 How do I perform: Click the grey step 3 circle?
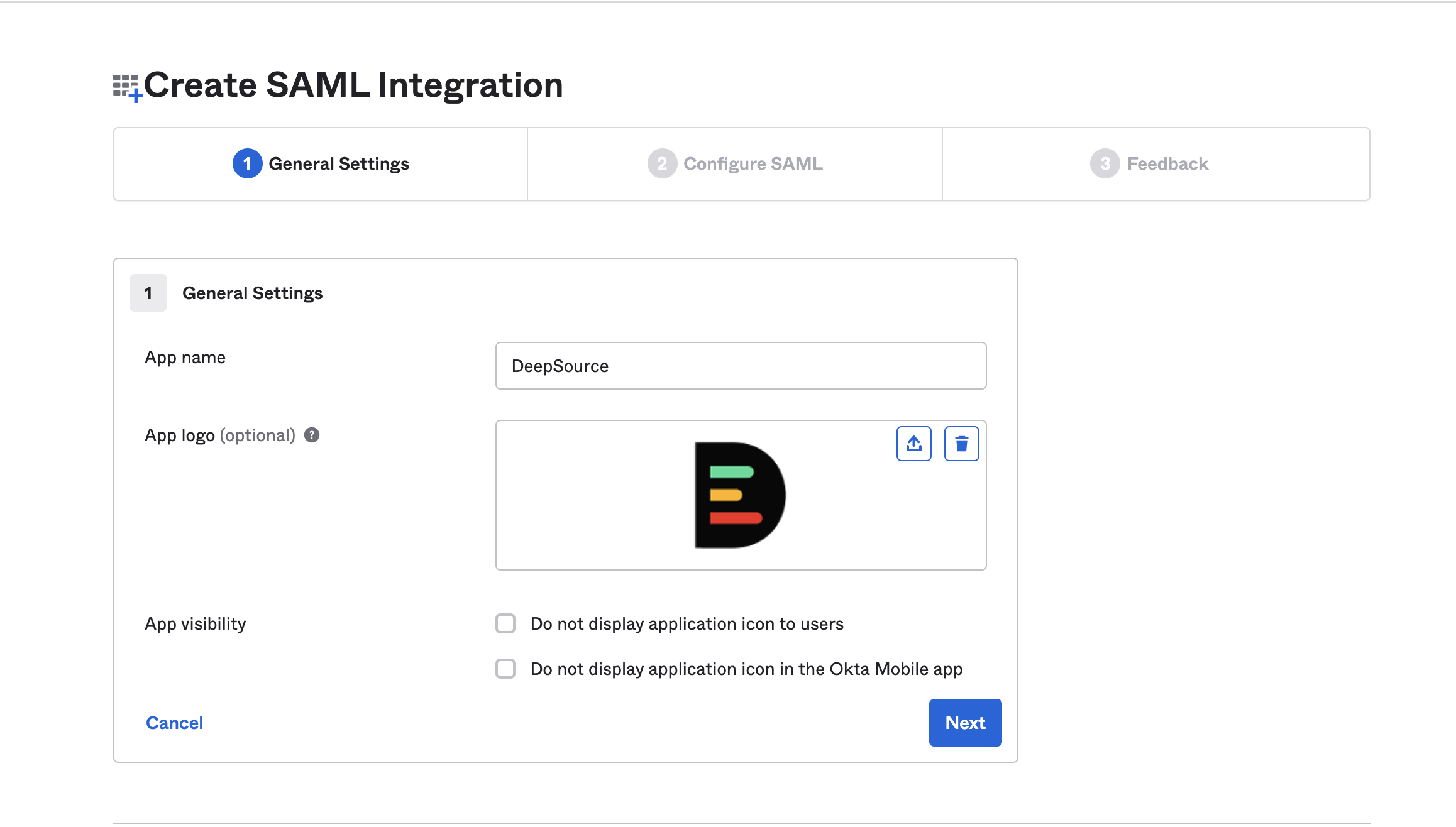pos(1105,163)
